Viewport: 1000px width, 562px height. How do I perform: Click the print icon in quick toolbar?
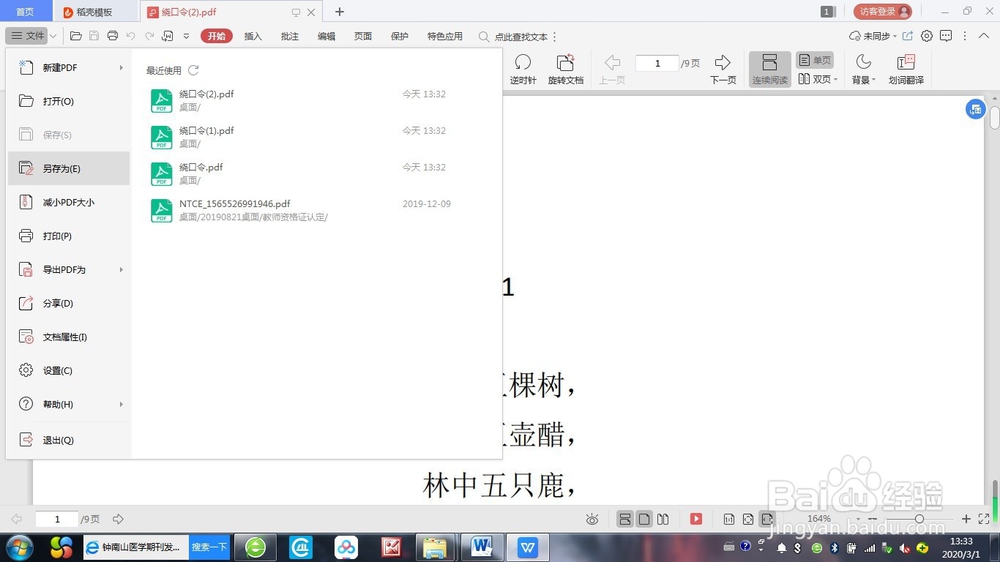point(113,36)
